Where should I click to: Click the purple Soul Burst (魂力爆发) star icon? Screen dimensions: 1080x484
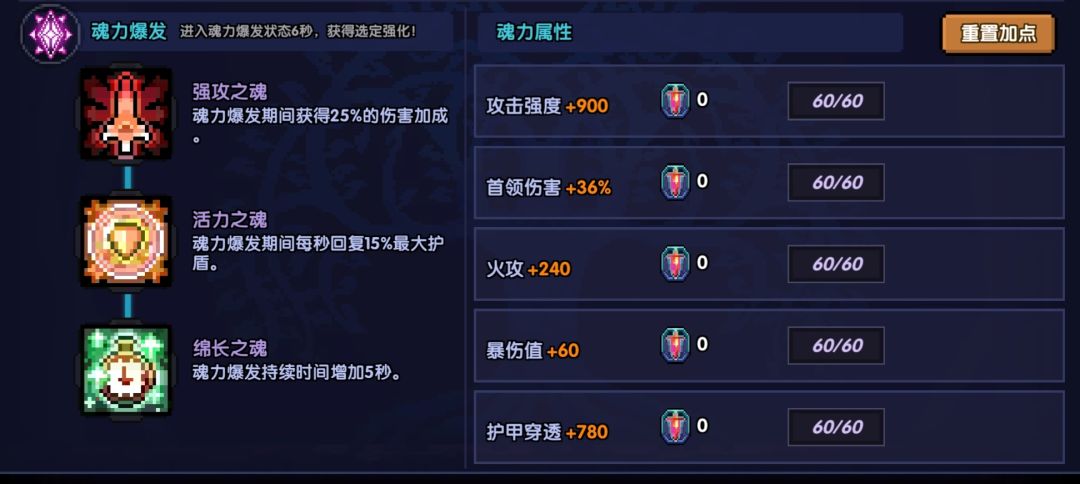pos(48,33)
